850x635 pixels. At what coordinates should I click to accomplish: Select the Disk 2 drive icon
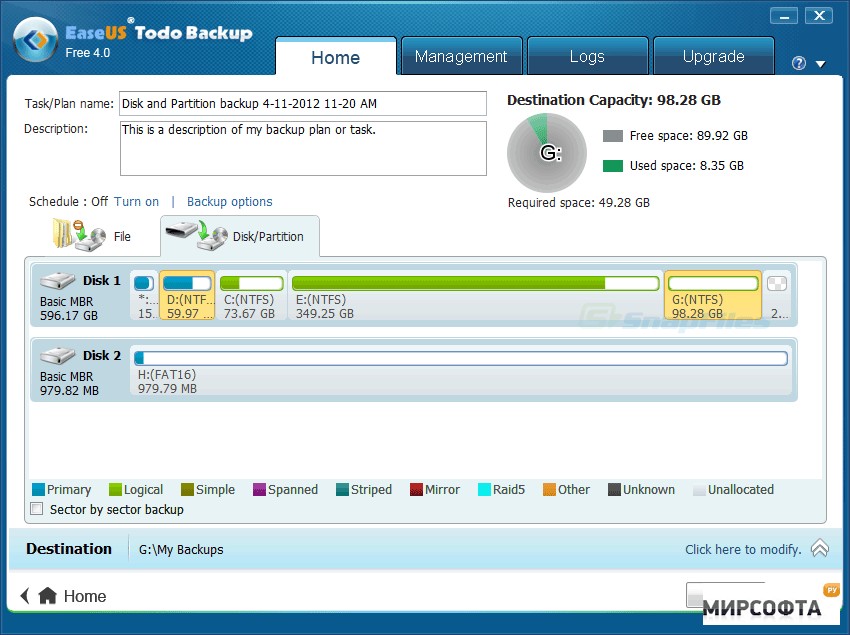click(57, 356)
